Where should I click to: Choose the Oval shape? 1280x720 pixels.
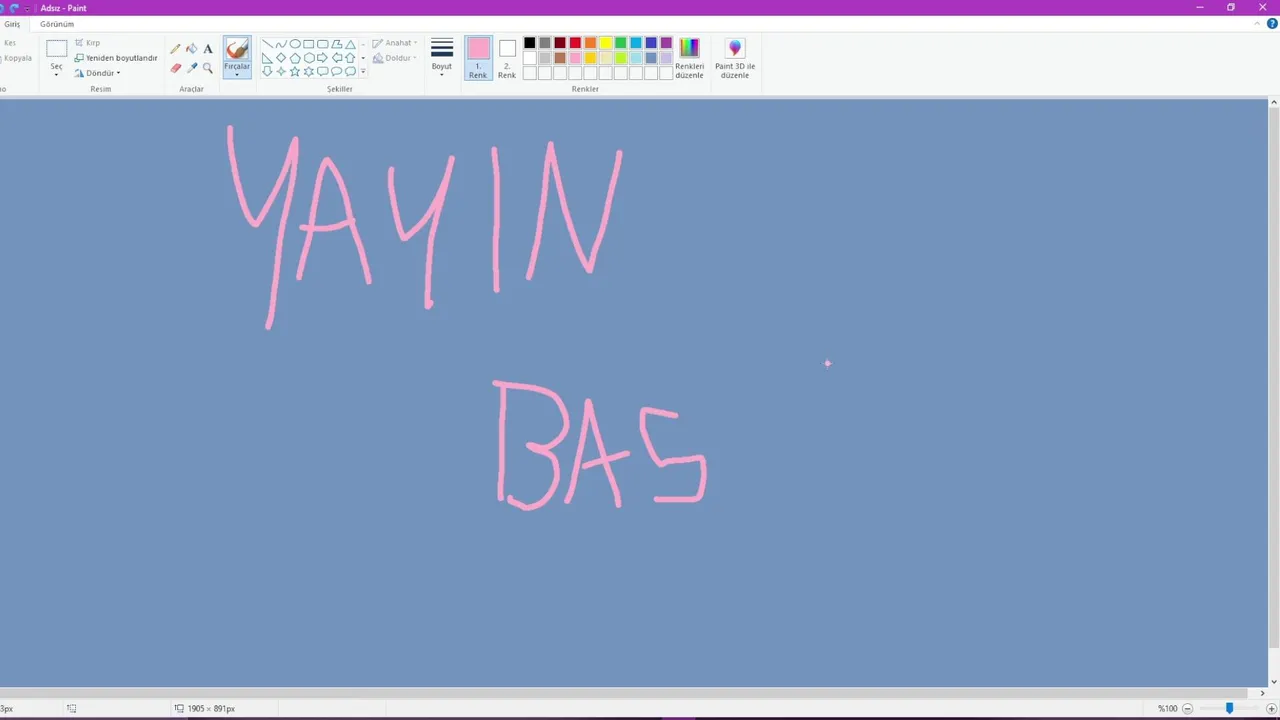click(295, 44)
